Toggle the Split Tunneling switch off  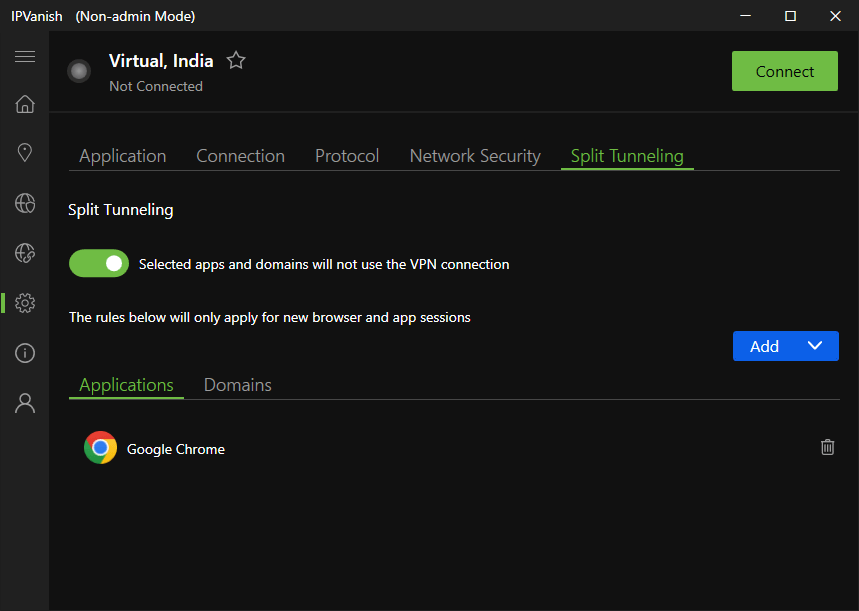[x=99, y=264]
